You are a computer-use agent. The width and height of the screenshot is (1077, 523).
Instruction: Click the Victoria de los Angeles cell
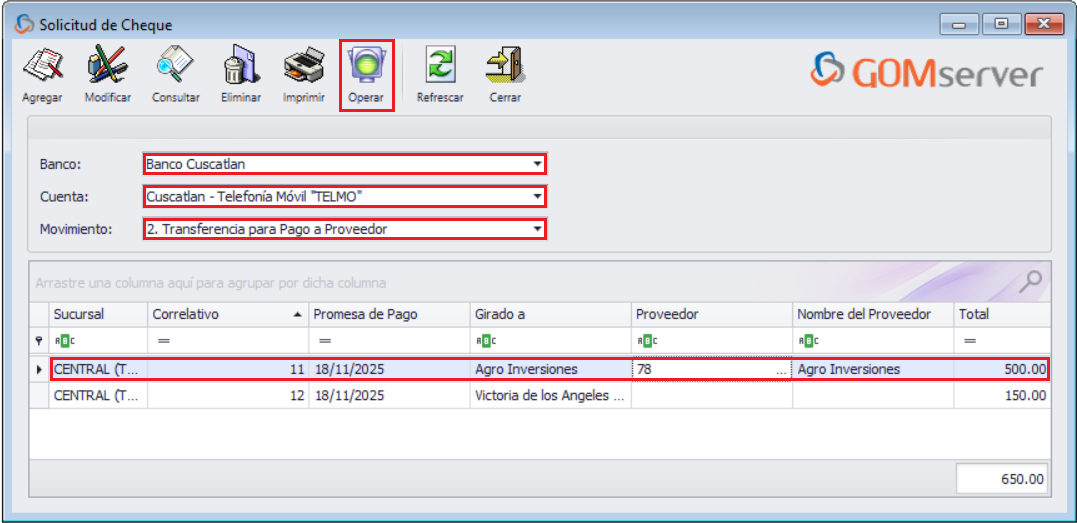click(551, 396)
